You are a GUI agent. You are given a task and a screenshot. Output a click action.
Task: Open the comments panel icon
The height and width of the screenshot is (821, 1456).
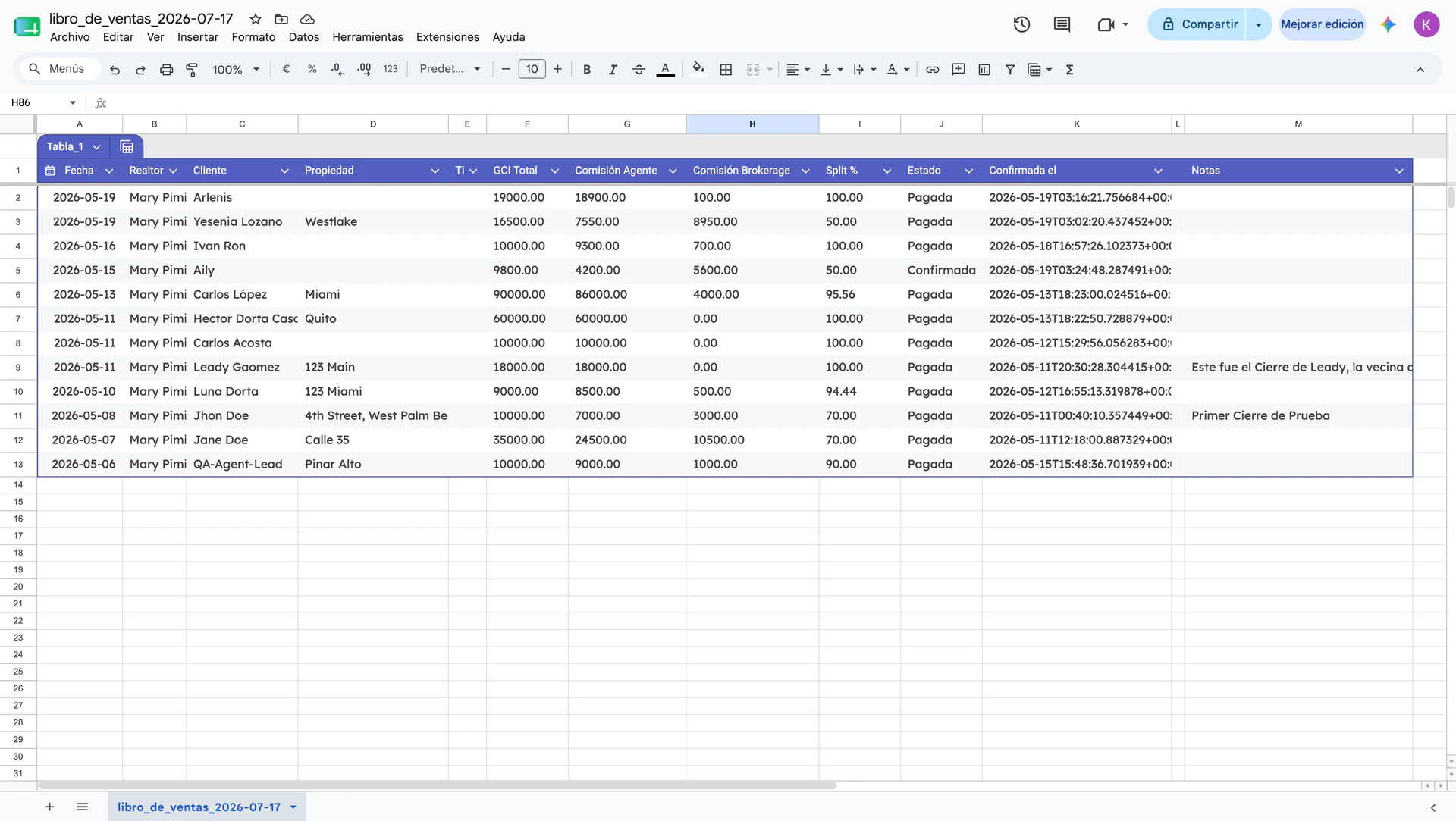1062,24
